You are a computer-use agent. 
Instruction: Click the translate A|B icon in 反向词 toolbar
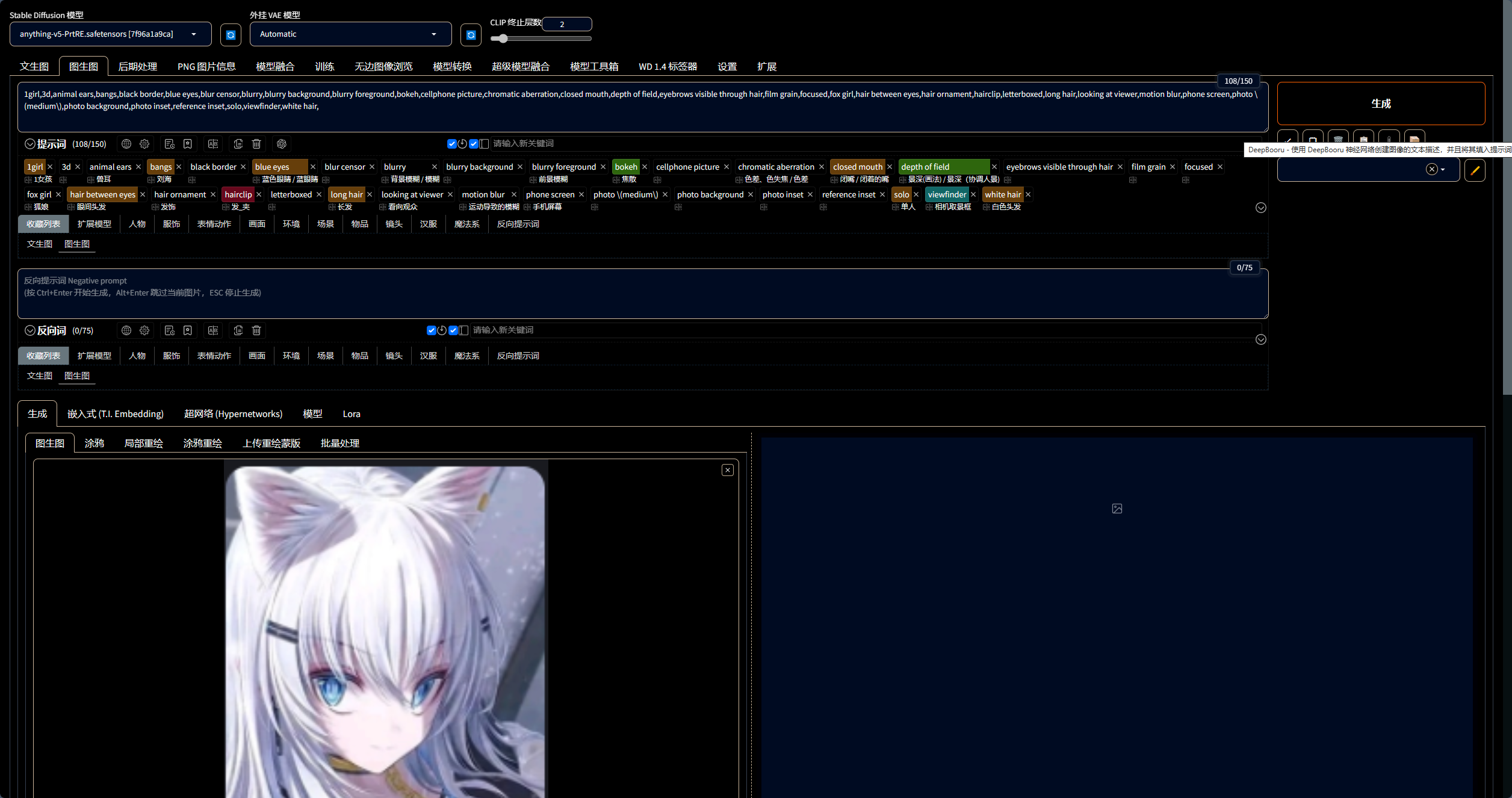213,330
